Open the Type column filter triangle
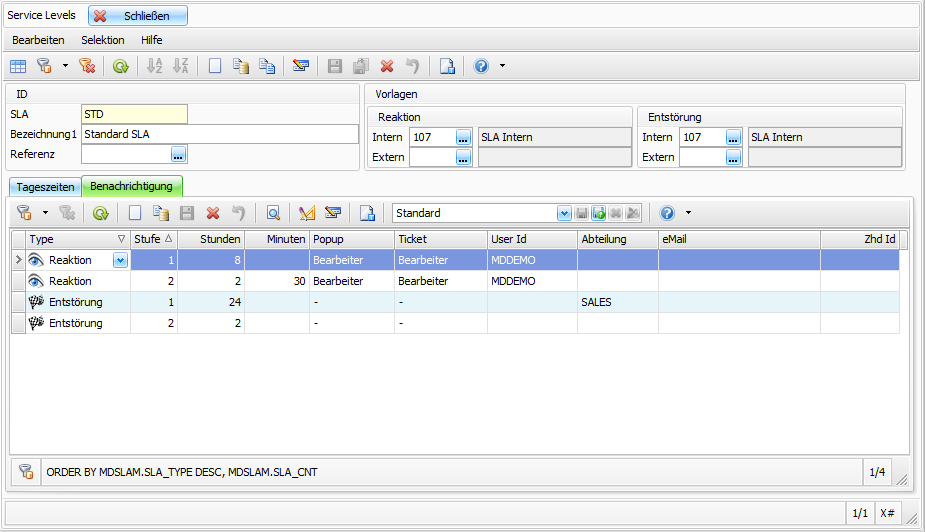This screenshot has width=925, height=532. (x=122, y=239)
